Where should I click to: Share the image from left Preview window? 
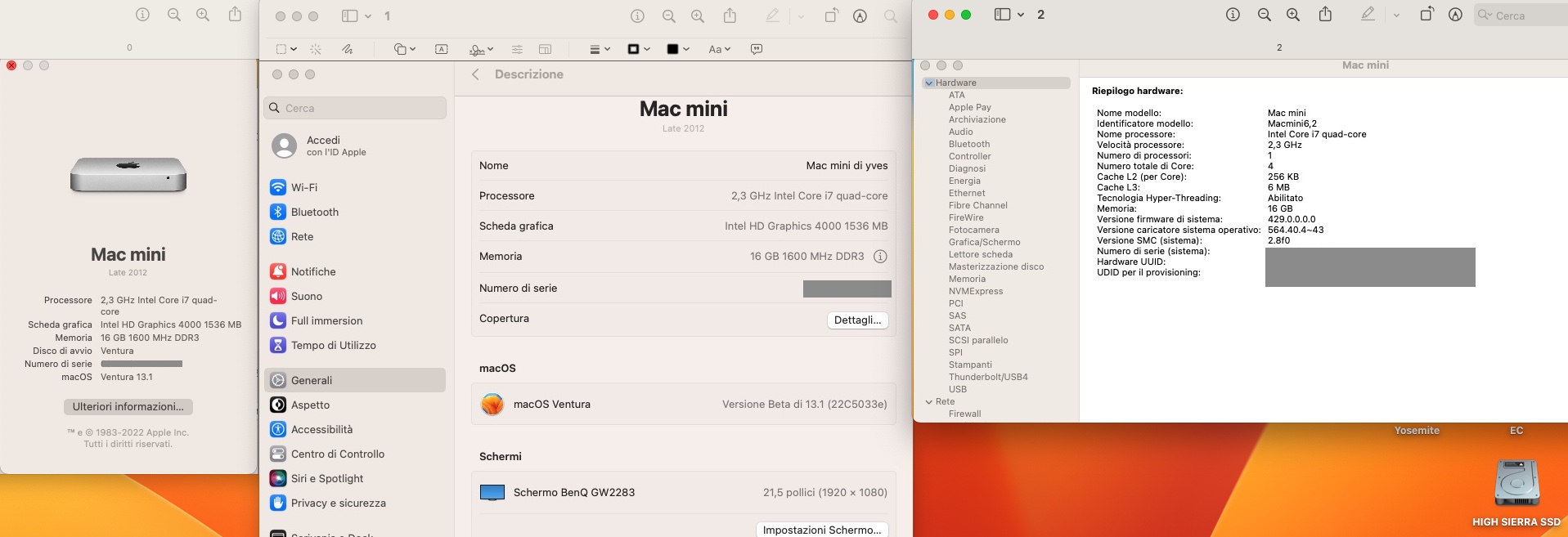point(235,15)
